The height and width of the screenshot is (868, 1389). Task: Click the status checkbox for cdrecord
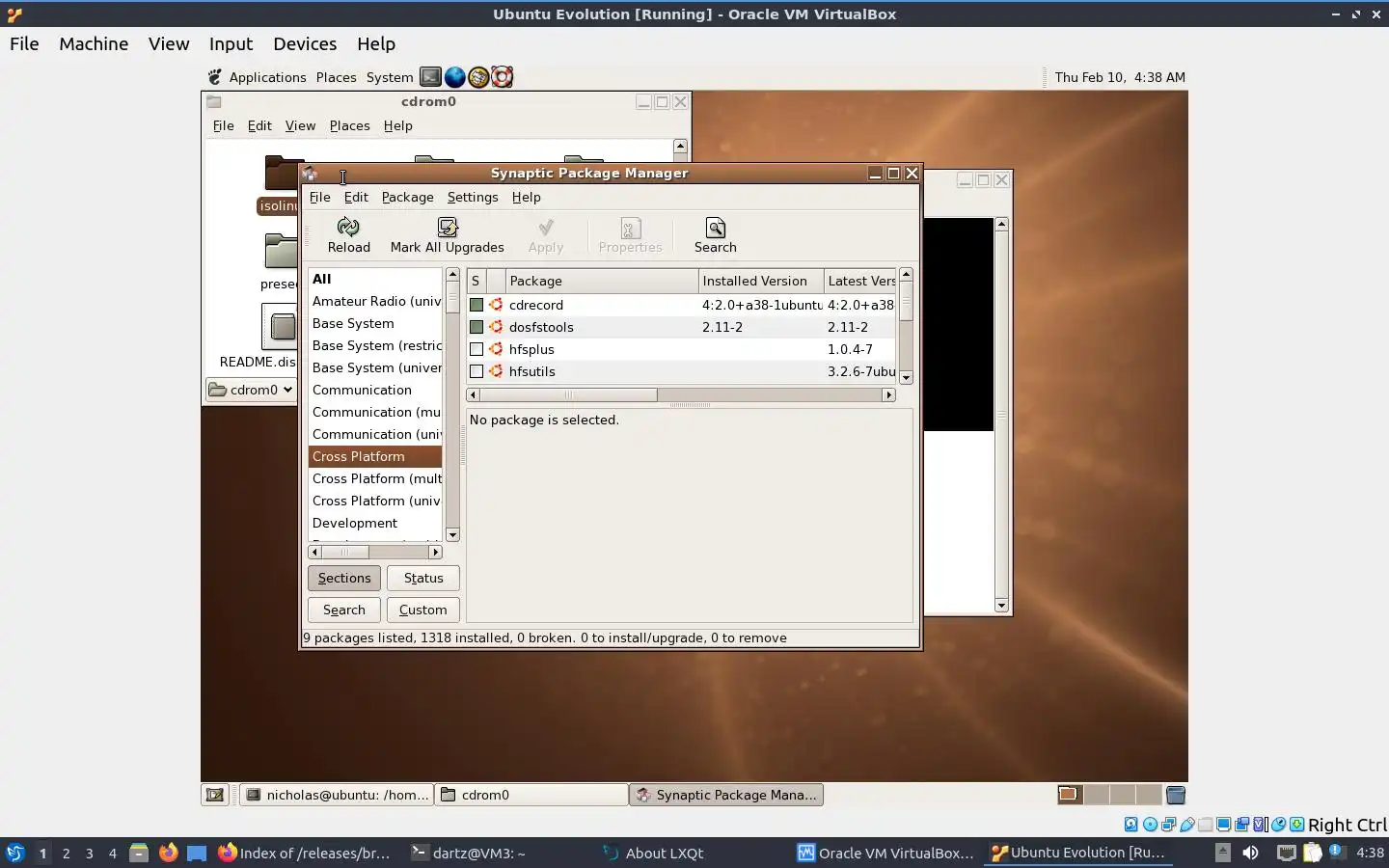click(477, 305)
